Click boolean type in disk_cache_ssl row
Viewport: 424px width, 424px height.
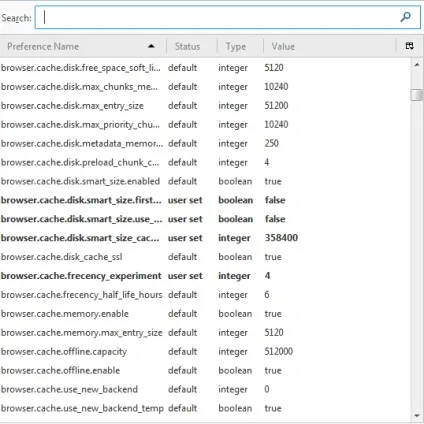point(235,257)
